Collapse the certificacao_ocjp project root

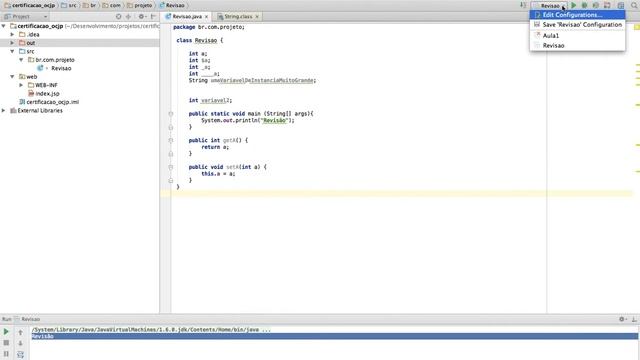click(x=4, y=26)
